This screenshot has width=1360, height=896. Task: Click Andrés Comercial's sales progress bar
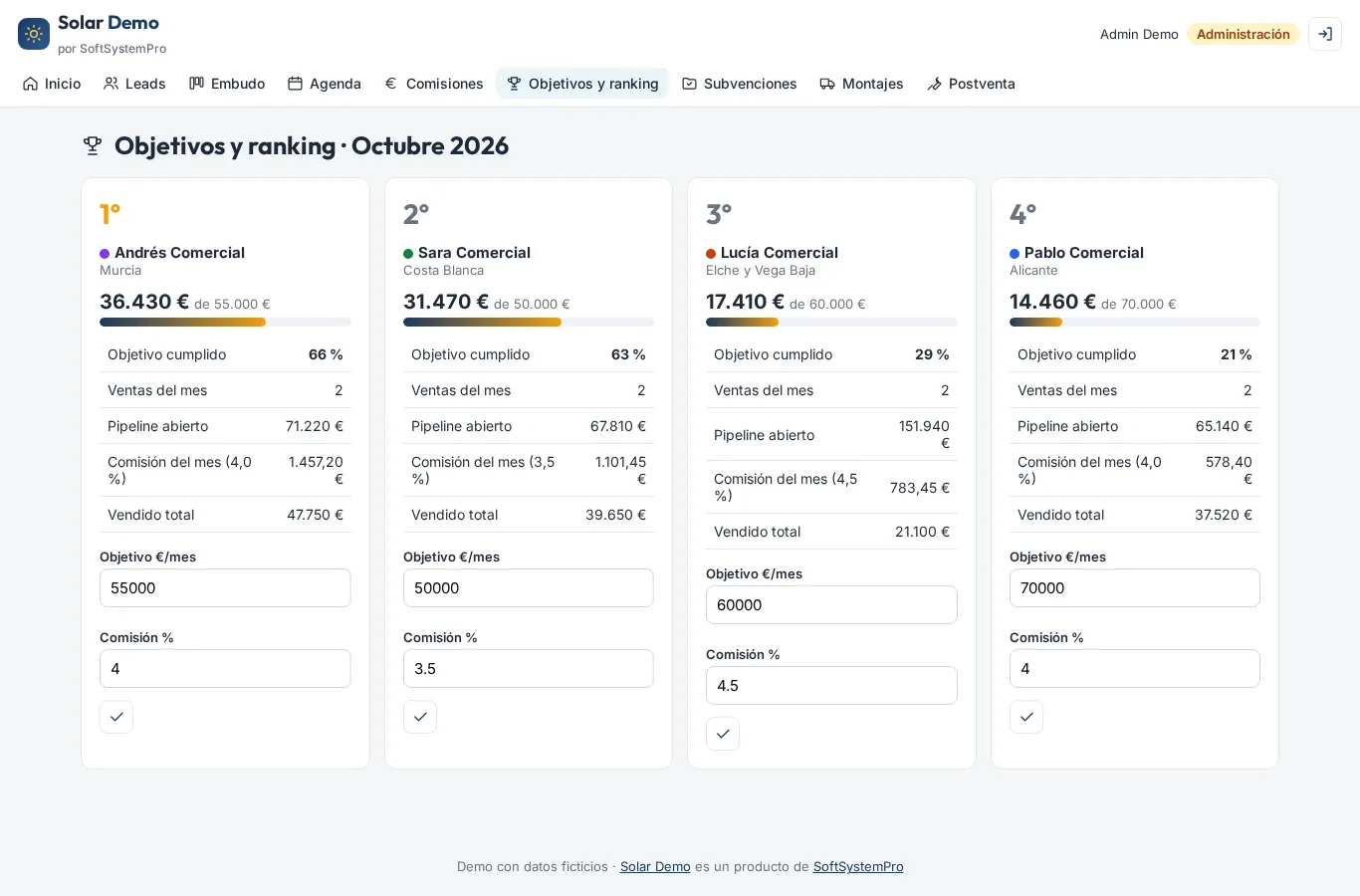coord(225,323)
